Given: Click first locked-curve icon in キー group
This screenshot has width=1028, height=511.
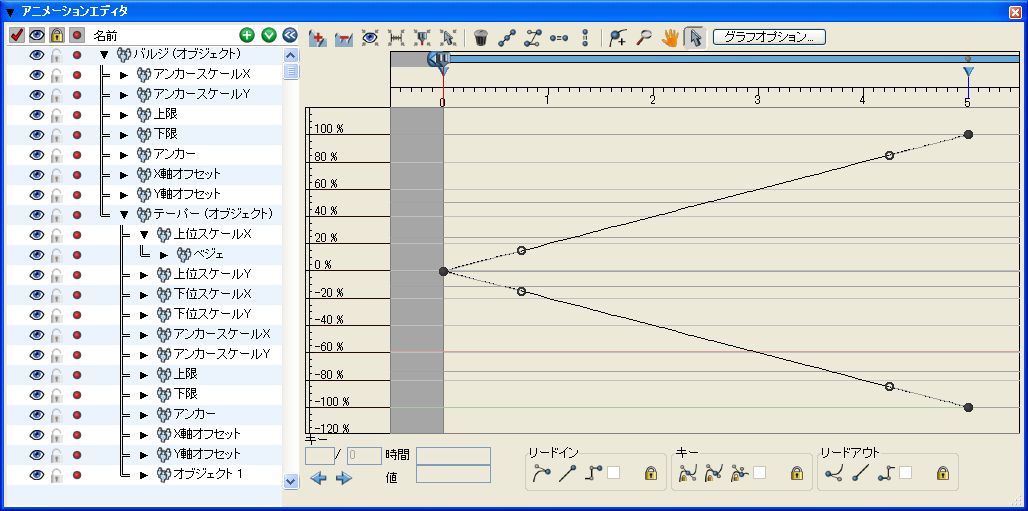Looking at the screenshot, I should pyautogui.click(x=688, y=473).
